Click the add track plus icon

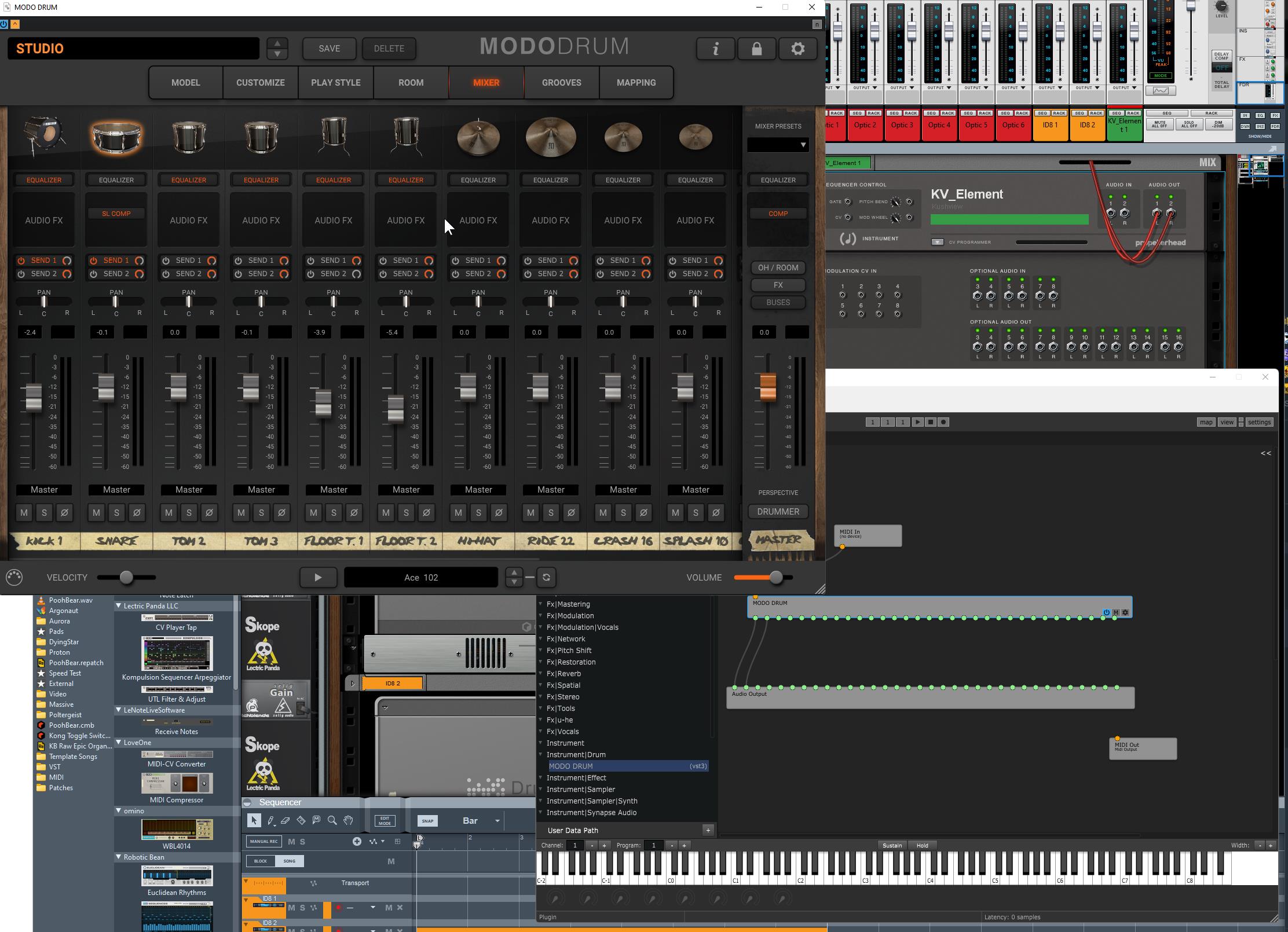point(357,841)
